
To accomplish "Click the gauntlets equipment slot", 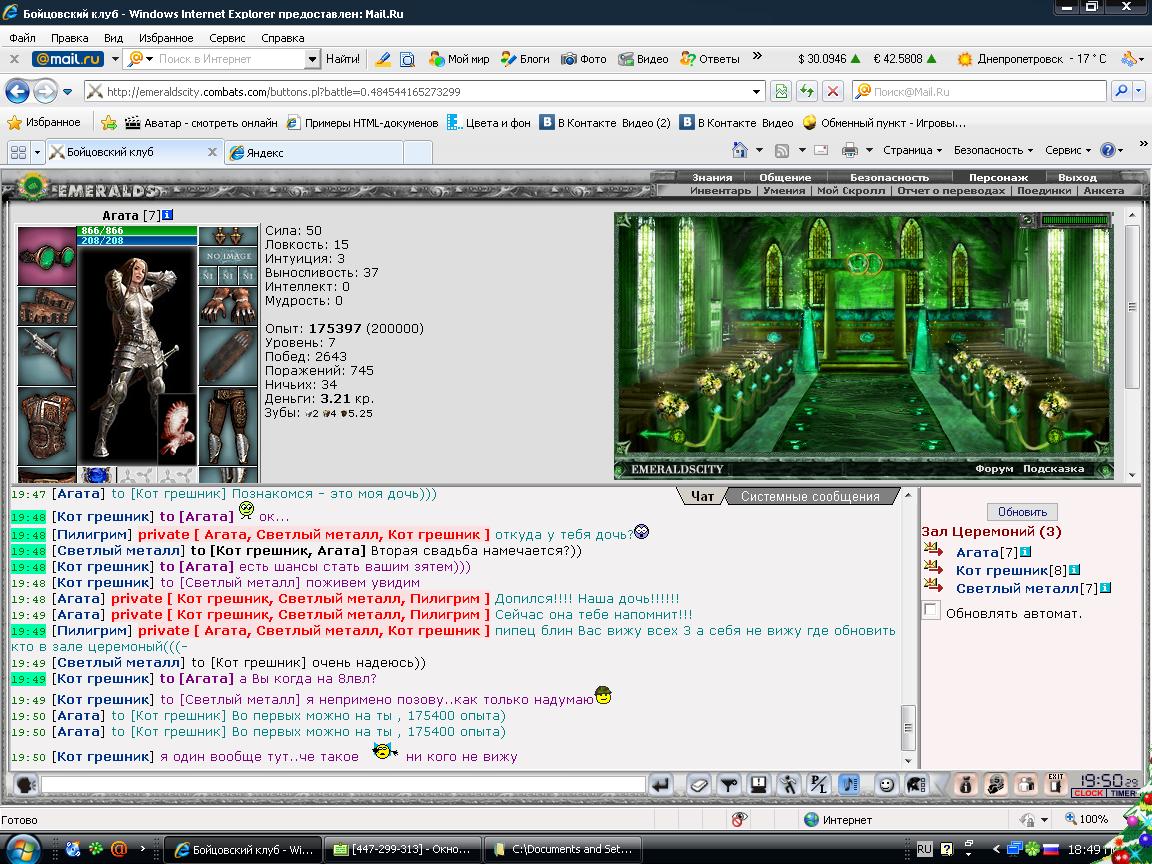I will [x=228, y=305].
